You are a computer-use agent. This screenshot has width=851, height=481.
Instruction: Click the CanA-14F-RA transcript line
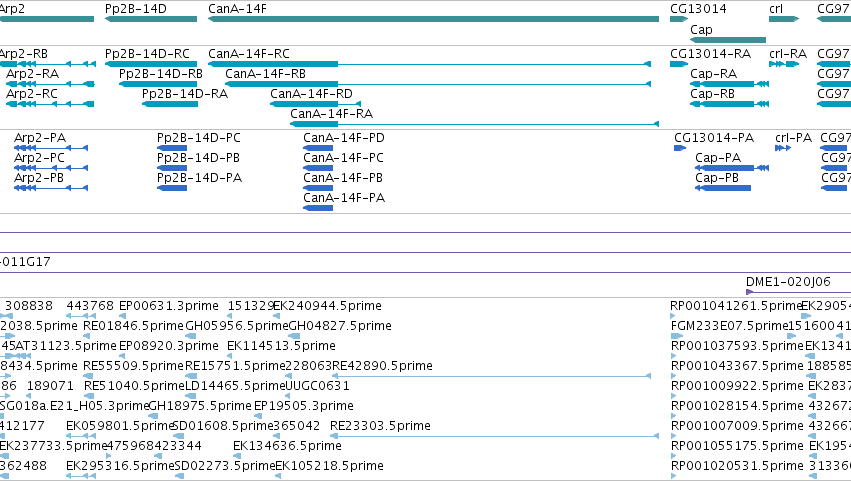click(474, 124)
